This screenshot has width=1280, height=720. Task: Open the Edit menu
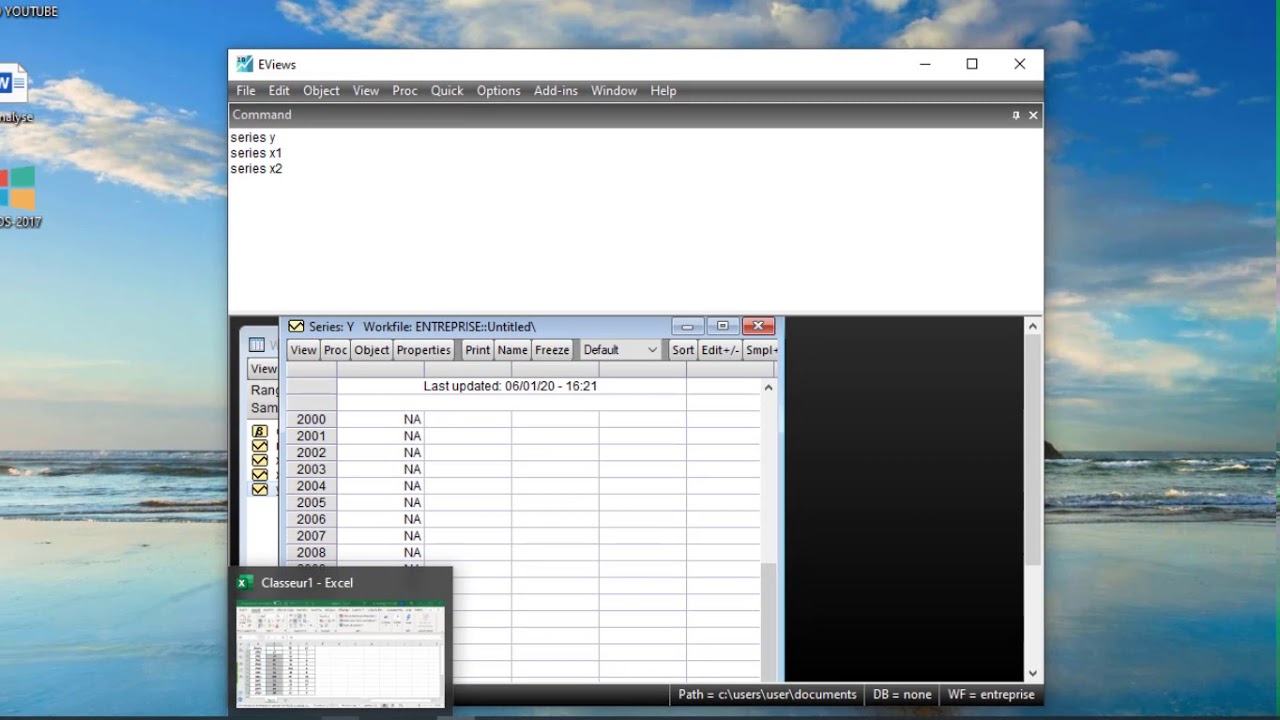pyautogui.click(x=279, y=91)
